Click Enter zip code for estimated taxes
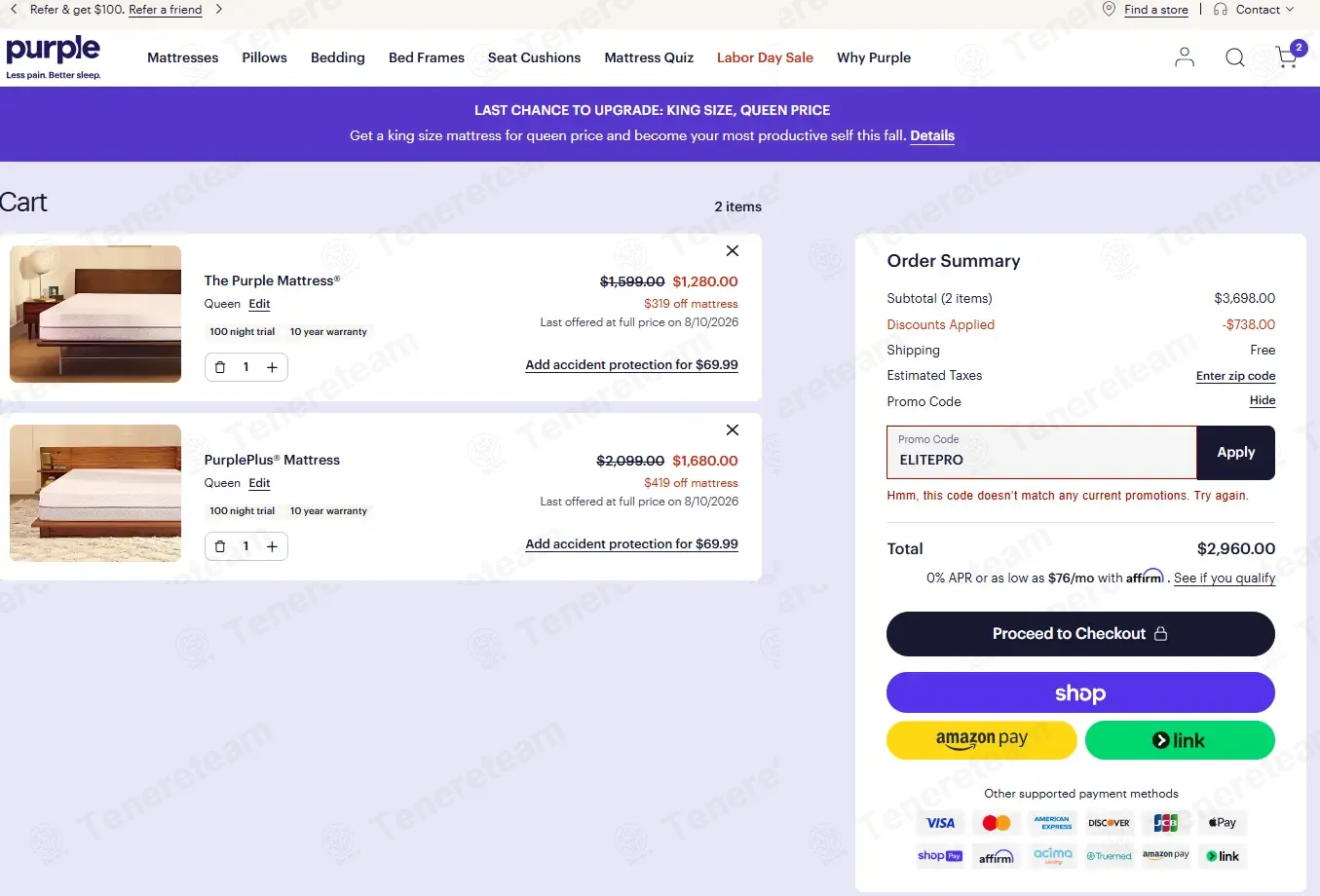Viewport: 1320px width, 896px height. pos(1235,376)
